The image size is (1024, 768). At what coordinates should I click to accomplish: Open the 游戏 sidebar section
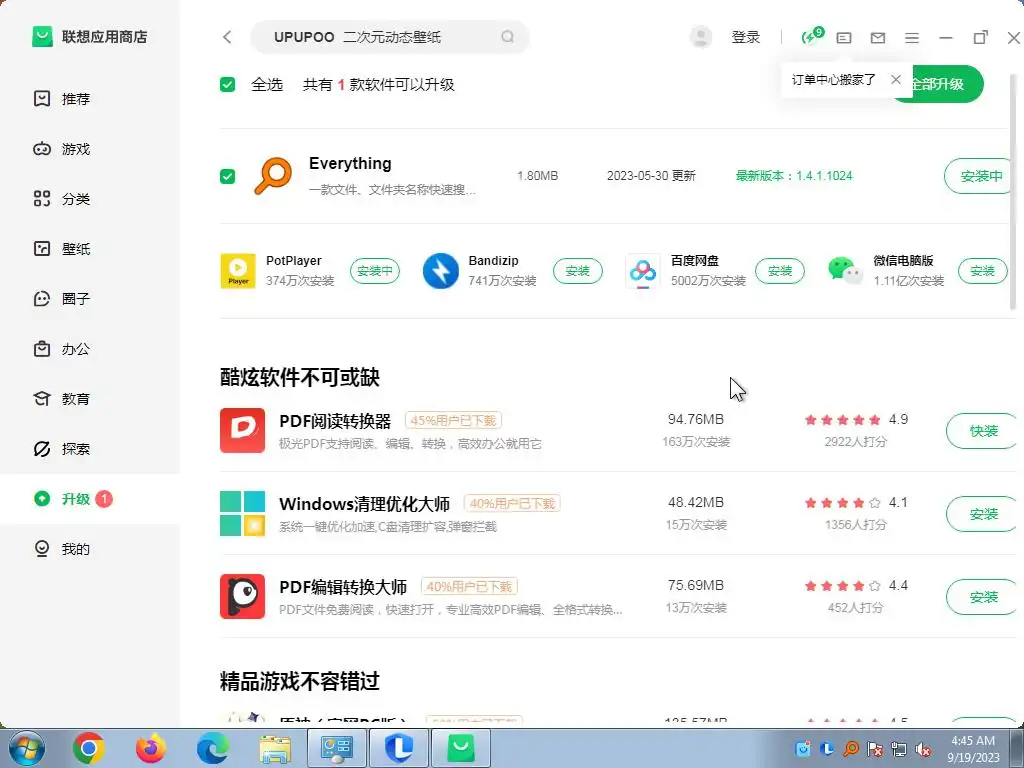90,149
